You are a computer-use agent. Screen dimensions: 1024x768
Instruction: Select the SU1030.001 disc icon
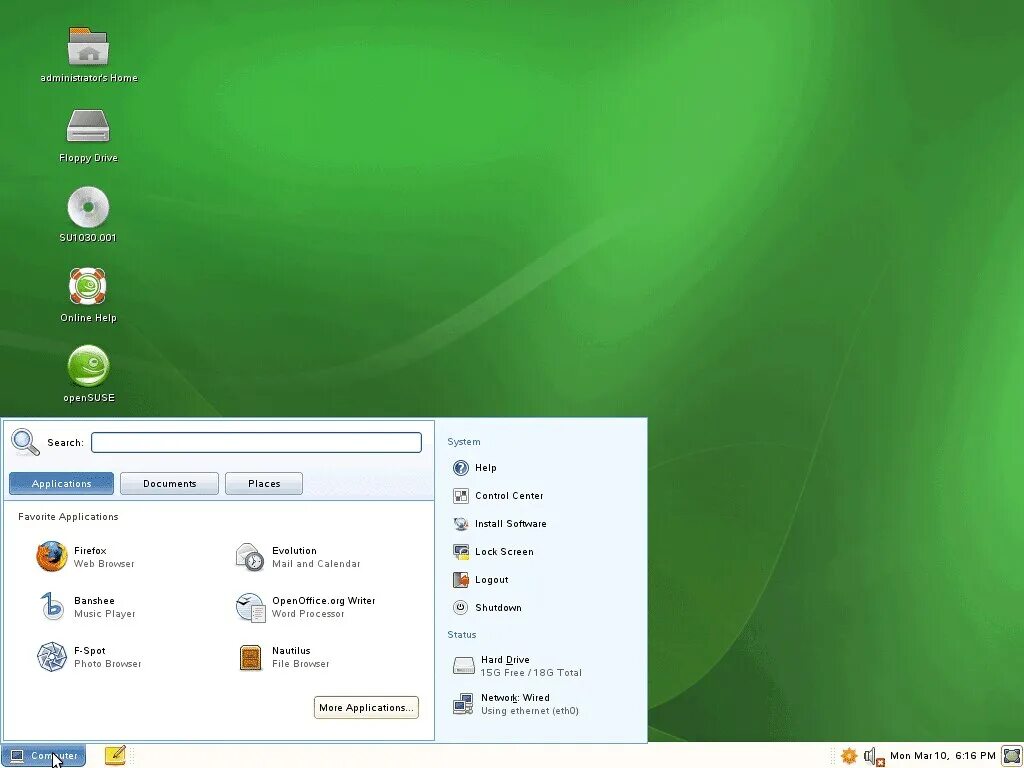(x=88, y=207)
